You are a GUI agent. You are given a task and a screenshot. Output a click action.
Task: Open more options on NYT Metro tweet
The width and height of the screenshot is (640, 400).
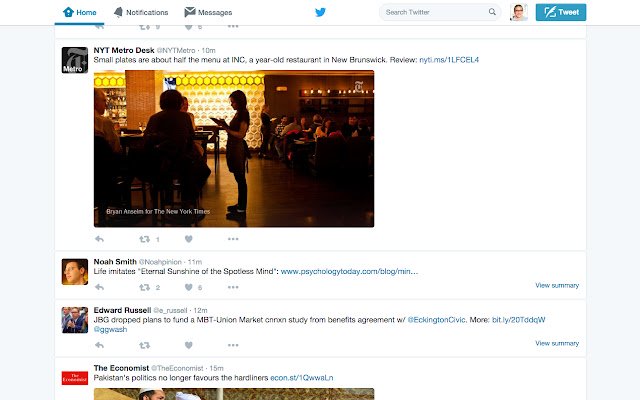pyautogui.click(x=233, y=239)
